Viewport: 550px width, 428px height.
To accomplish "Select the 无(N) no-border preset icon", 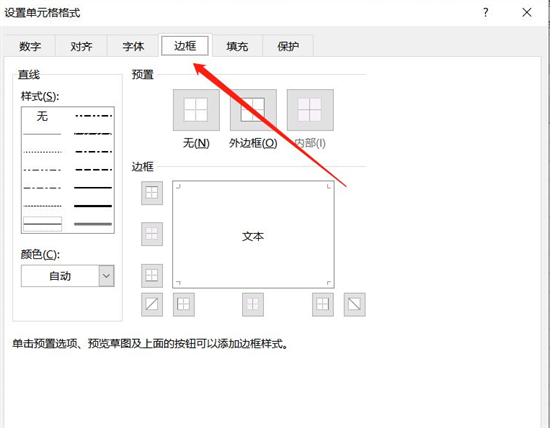I will tap(196, 110).
